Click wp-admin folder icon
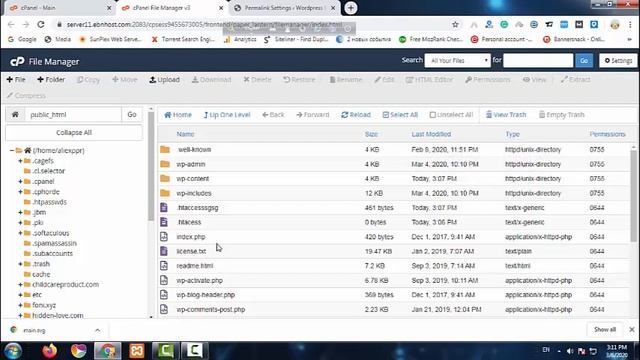 [x=165, y=164]
